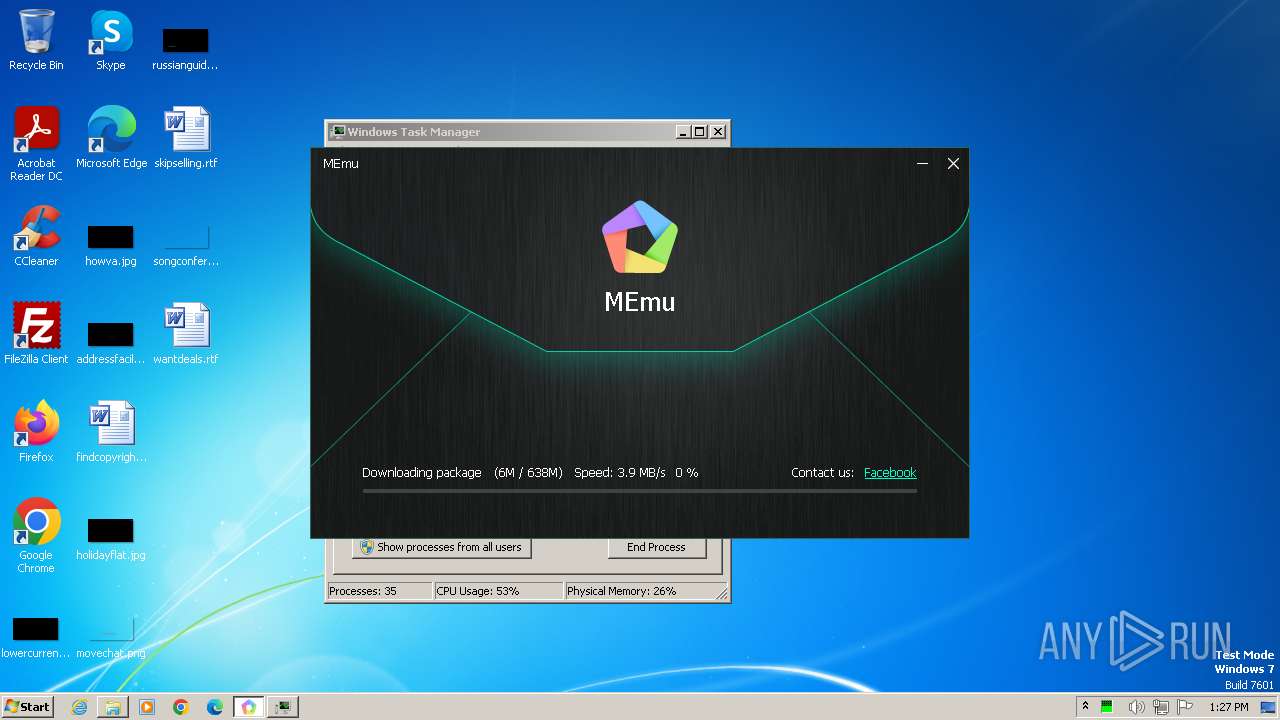Click the download progress bar
This screenshot has width=1280, height=720.
[x=639, y=491]
